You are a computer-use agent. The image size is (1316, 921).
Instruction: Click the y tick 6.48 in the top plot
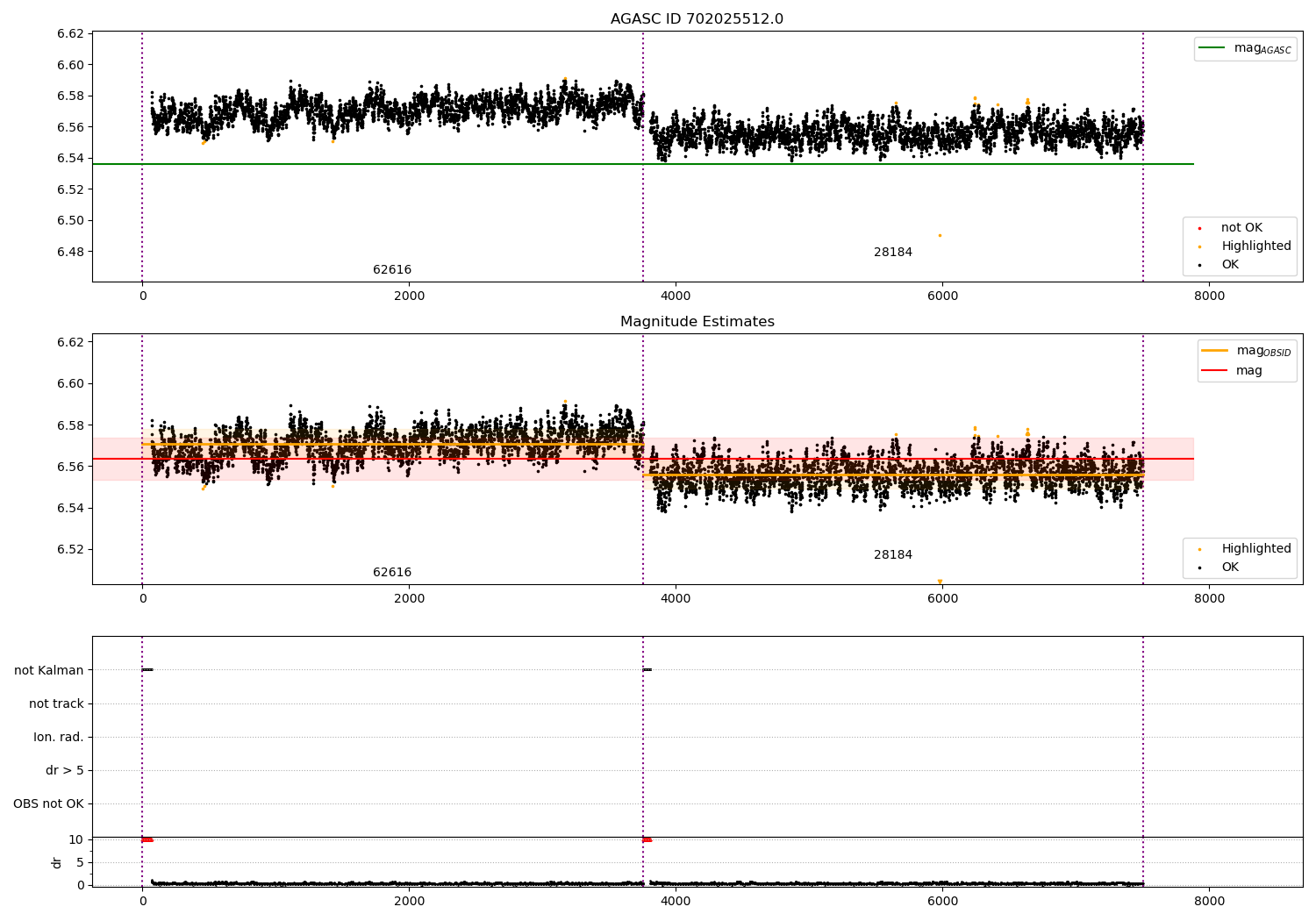tap(70, 252)
